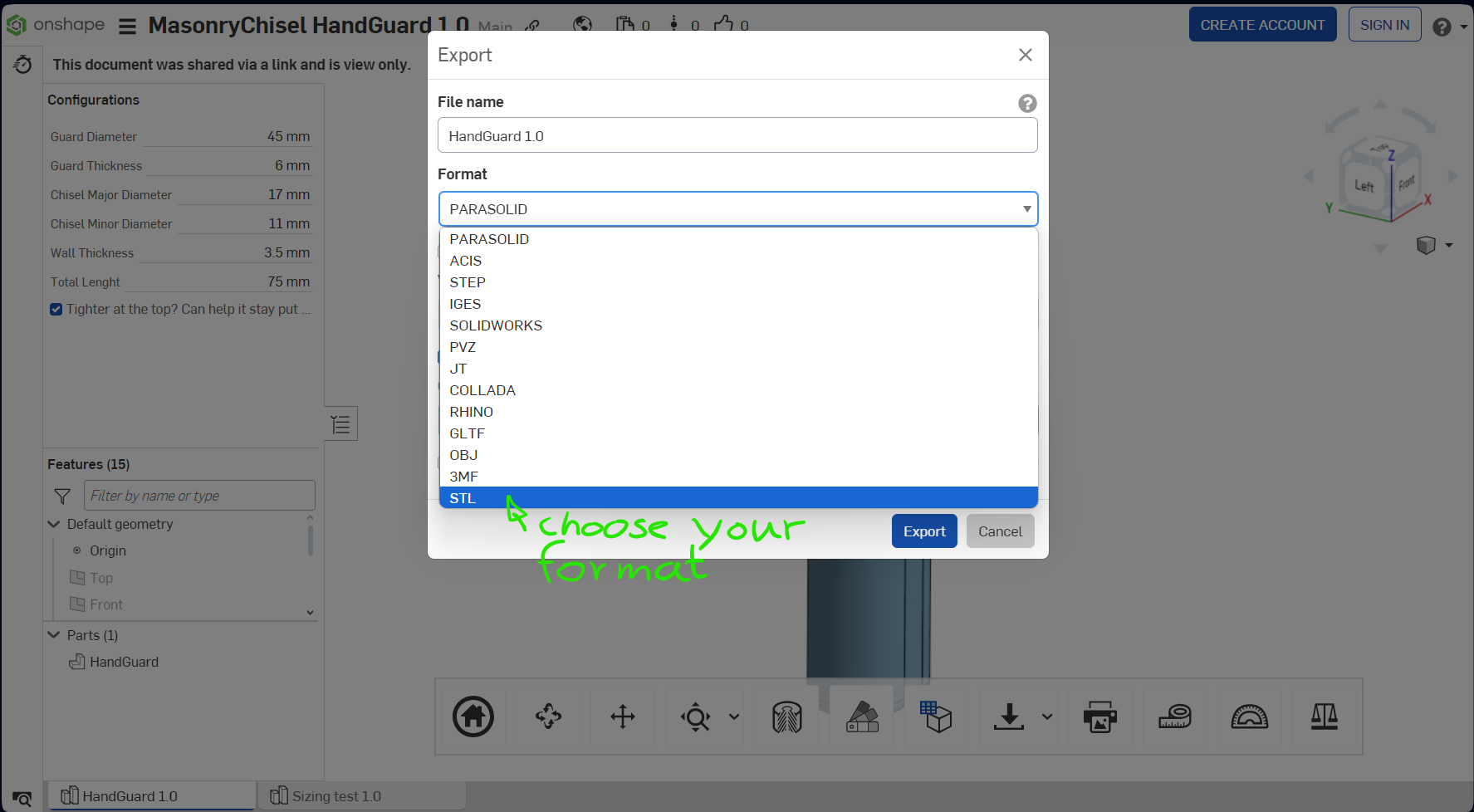
Task: Toggle 'Tighter at the top' checkbox
Action: [x=56, y=310]
